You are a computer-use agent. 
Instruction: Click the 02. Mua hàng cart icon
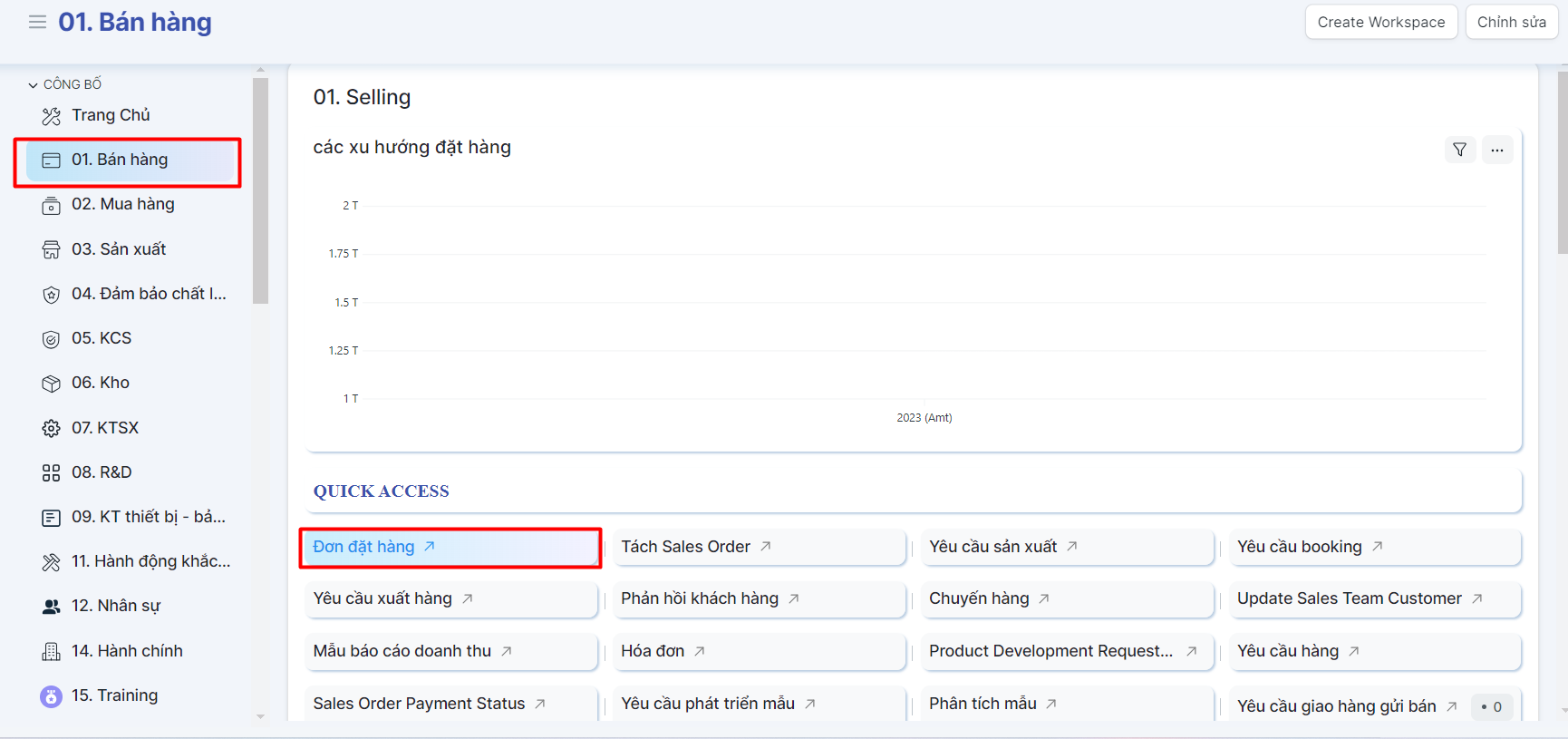pyautogui.click(x=52, y=205)
